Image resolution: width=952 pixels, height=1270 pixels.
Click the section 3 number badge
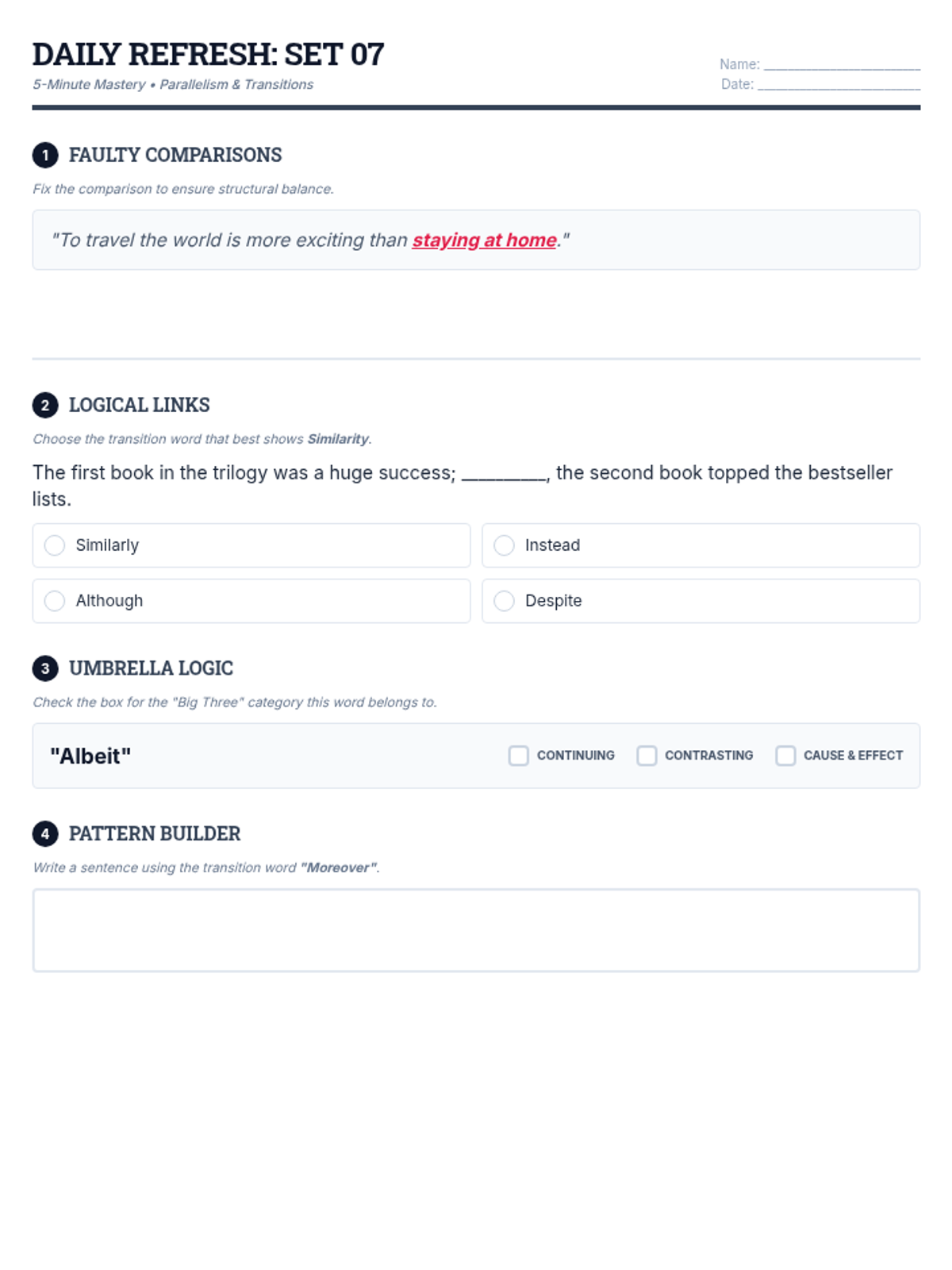pyautogui.click(x=45, y=668)
